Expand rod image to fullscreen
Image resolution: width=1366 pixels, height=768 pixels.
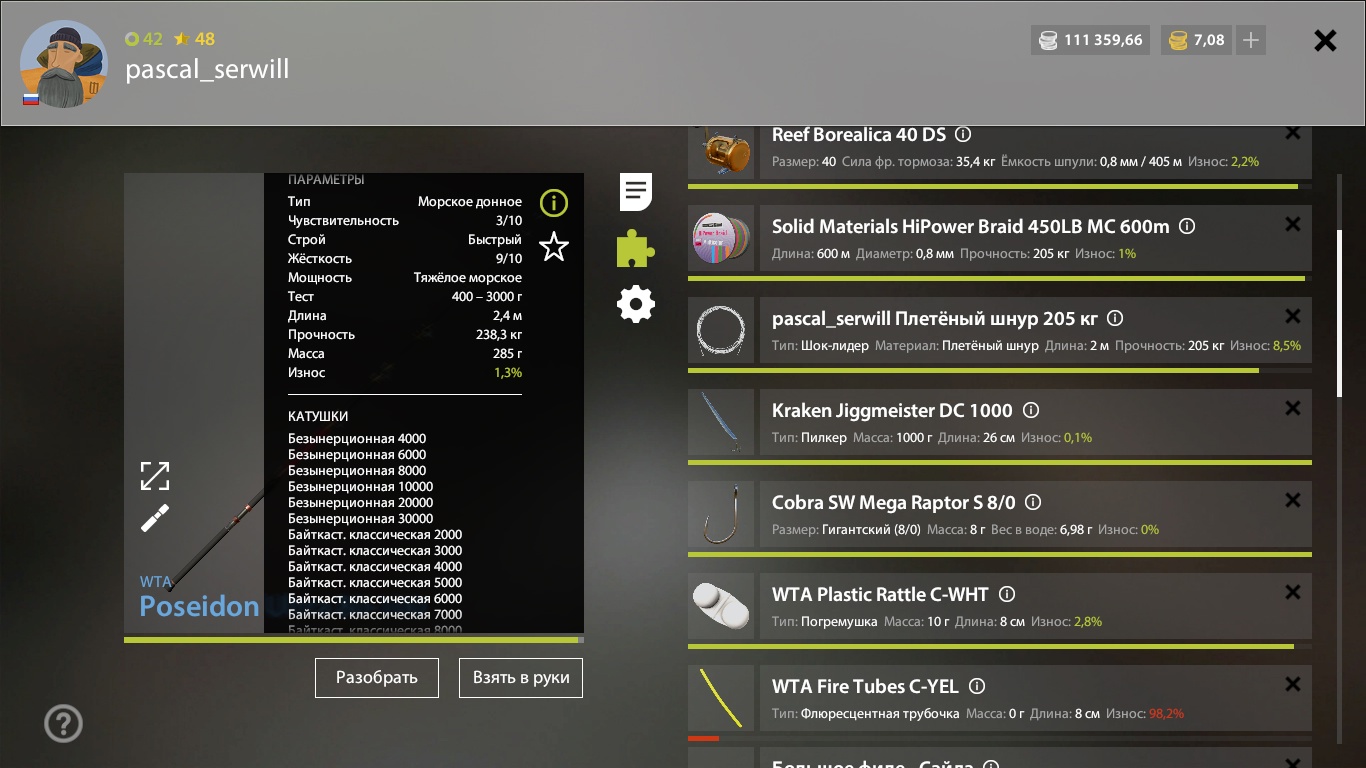pos(155,476)
